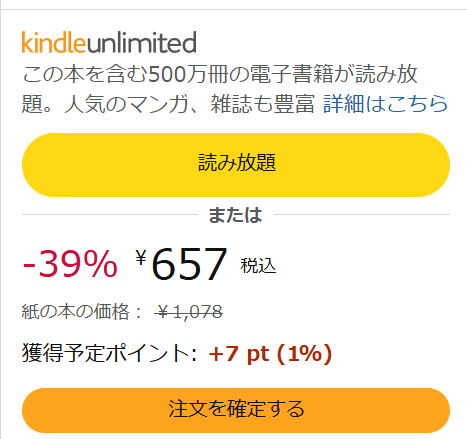Click the 獲得予定ポイント label
The width and height of the screenshot is (467, 439).
point(109,353)
